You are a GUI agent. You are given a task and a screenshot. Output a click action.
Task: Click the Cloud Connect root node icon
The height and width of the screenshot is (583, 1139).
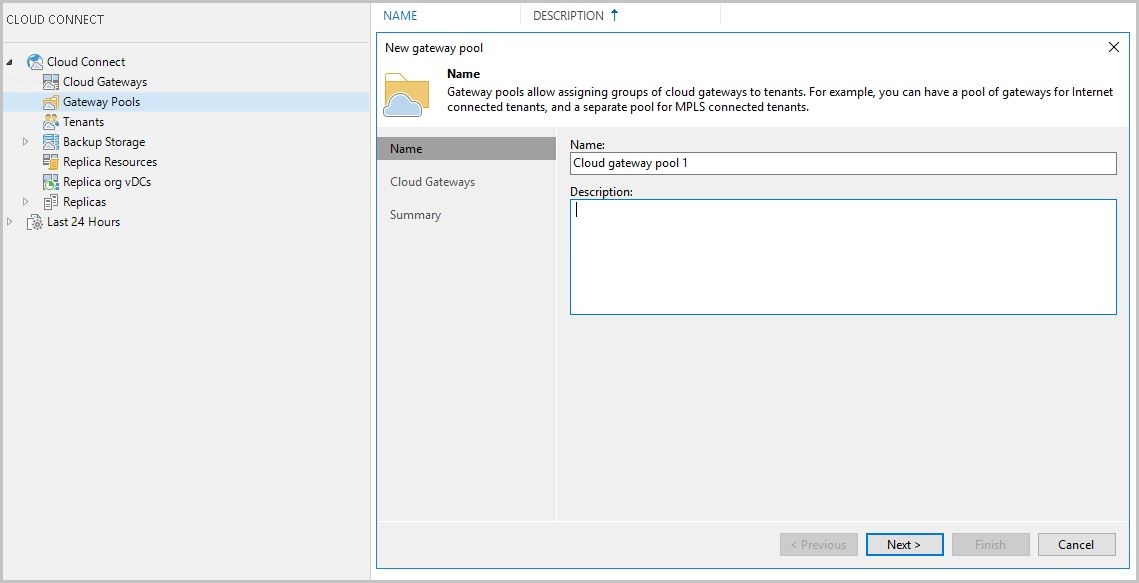[33, 61]
